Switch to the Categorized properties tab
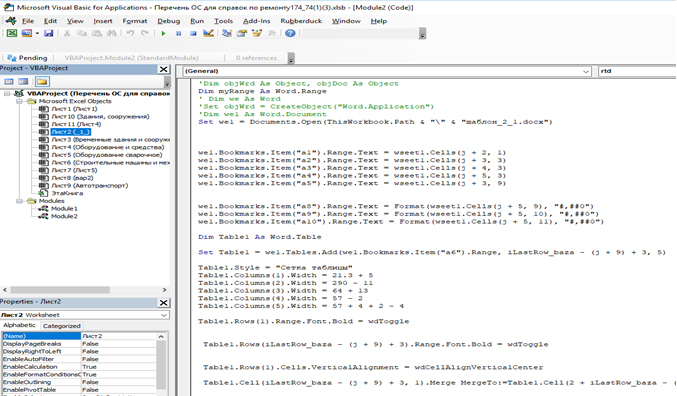 tap(61, 326)
